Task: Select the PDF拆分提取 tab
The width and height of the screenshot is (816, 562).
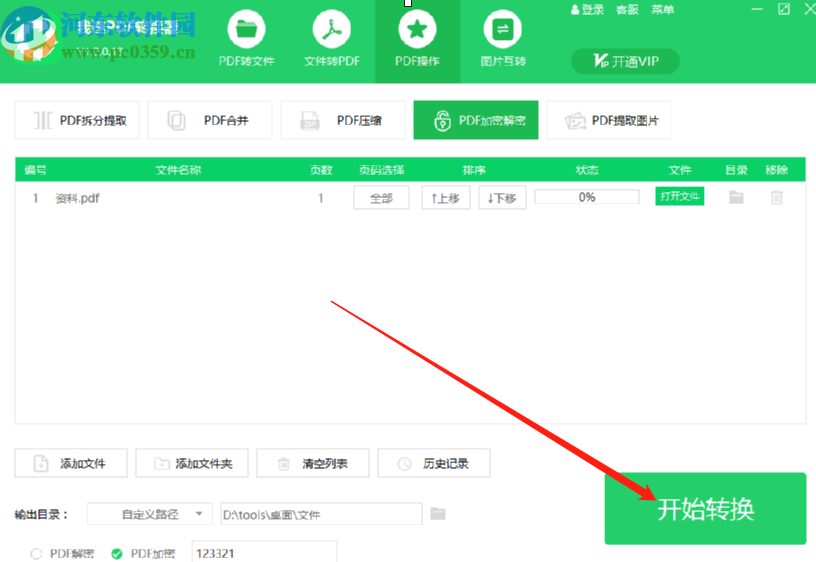Action: pos(77,120)
